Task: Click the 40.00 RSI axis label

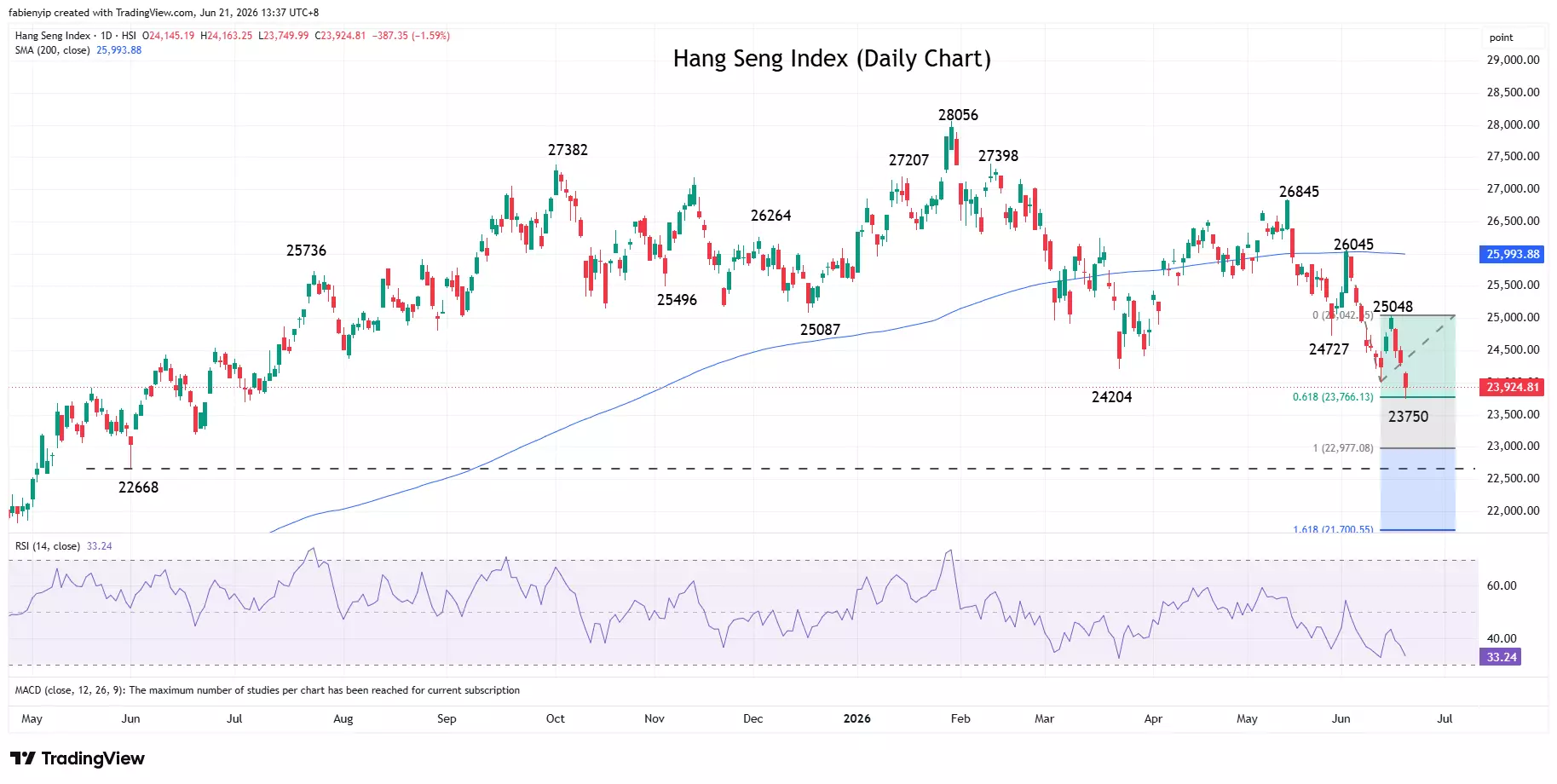Action: point(1502,638)
